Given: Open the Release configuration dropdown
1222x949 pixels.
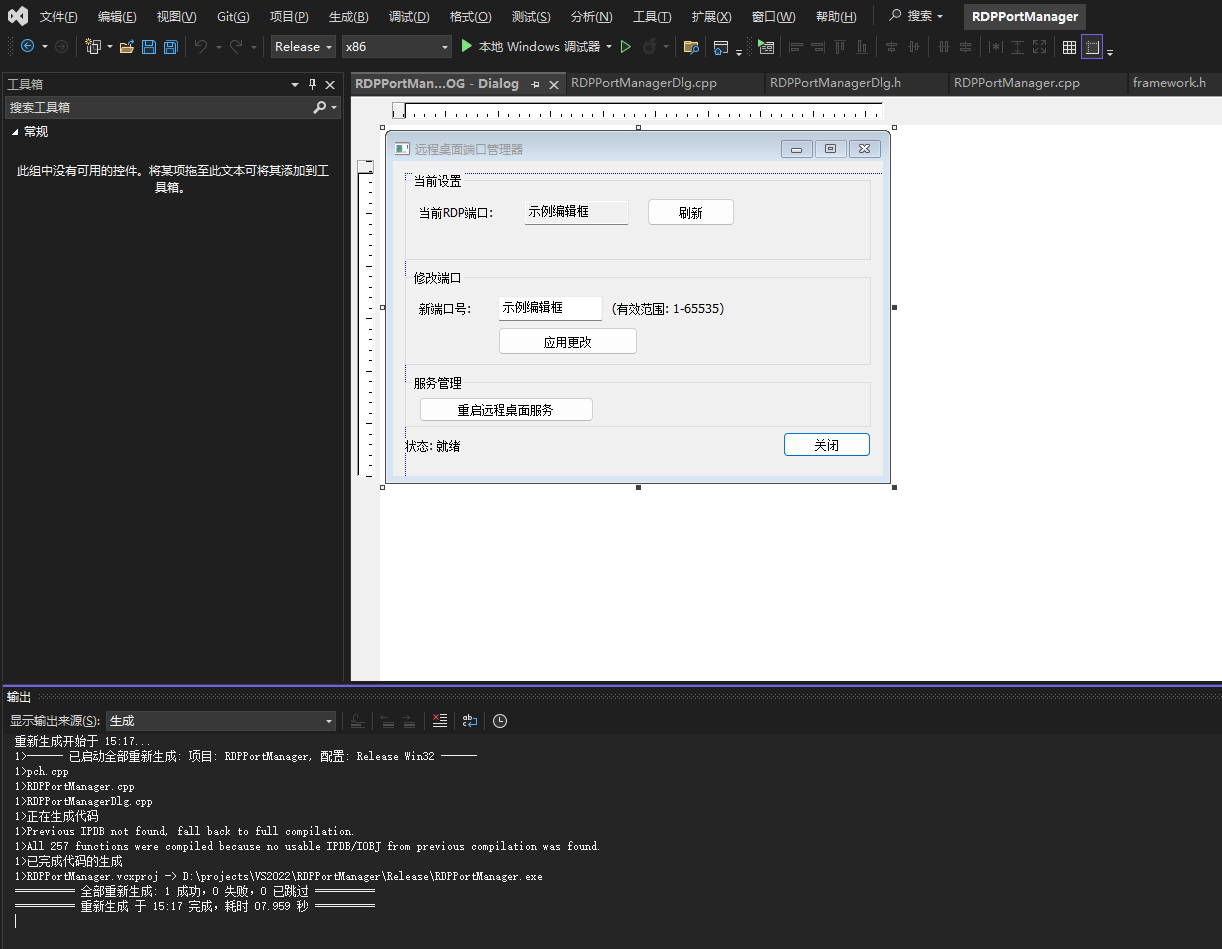Looking at the screenshot, I should 303,46.
